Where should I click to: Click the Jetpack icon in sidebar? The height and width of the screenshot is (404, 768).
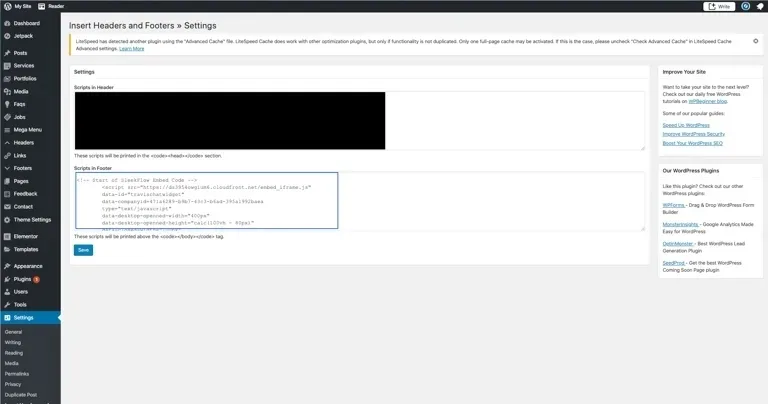tap(7, 36)
